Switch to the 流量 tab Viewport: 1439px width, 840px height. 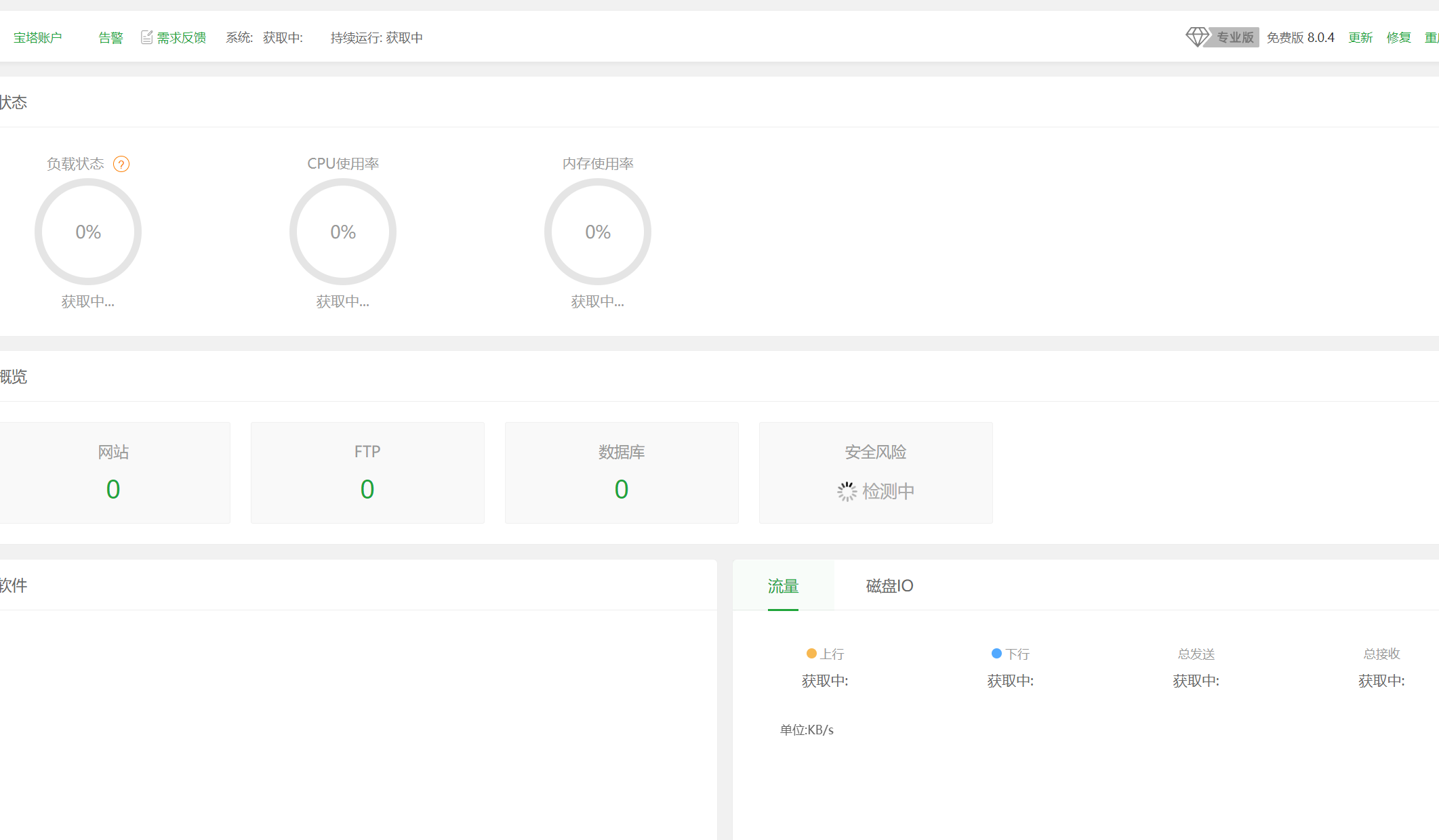click(x=783, y=586)
